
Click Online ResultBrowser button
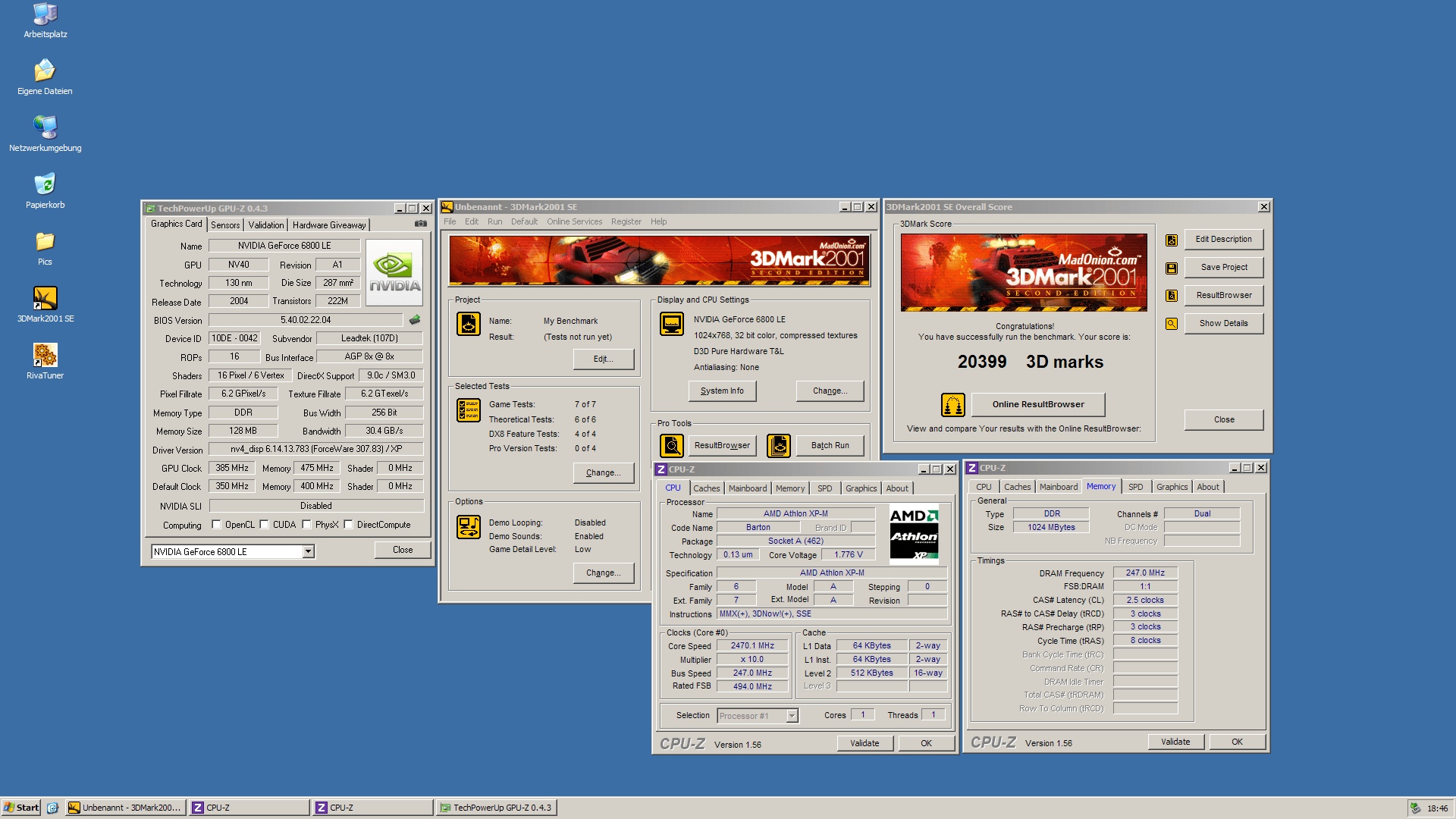[1038, 404]
